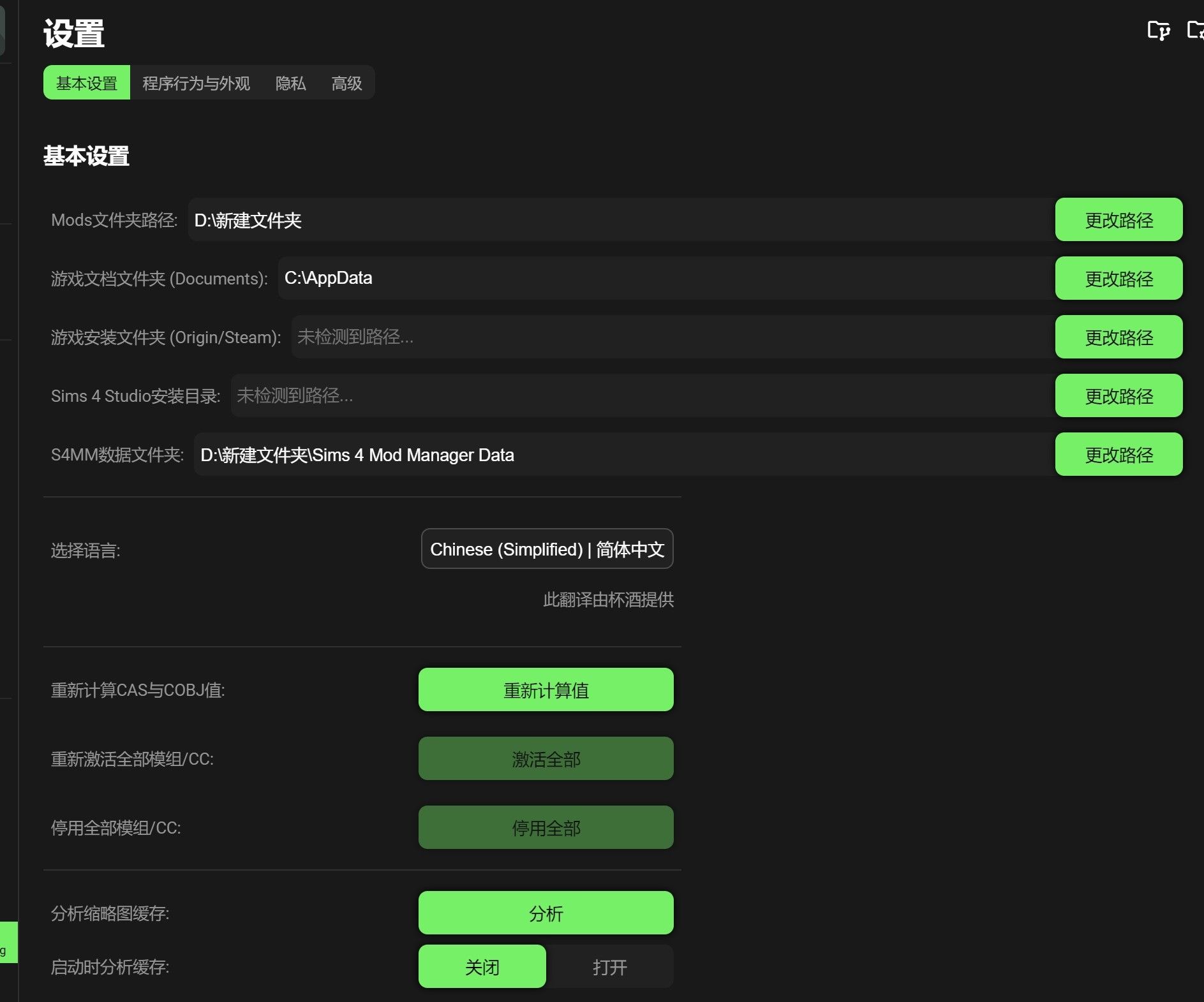Click the 重新激活全部模组/CC label
Screen dimensions: 1204x1002
132,759
